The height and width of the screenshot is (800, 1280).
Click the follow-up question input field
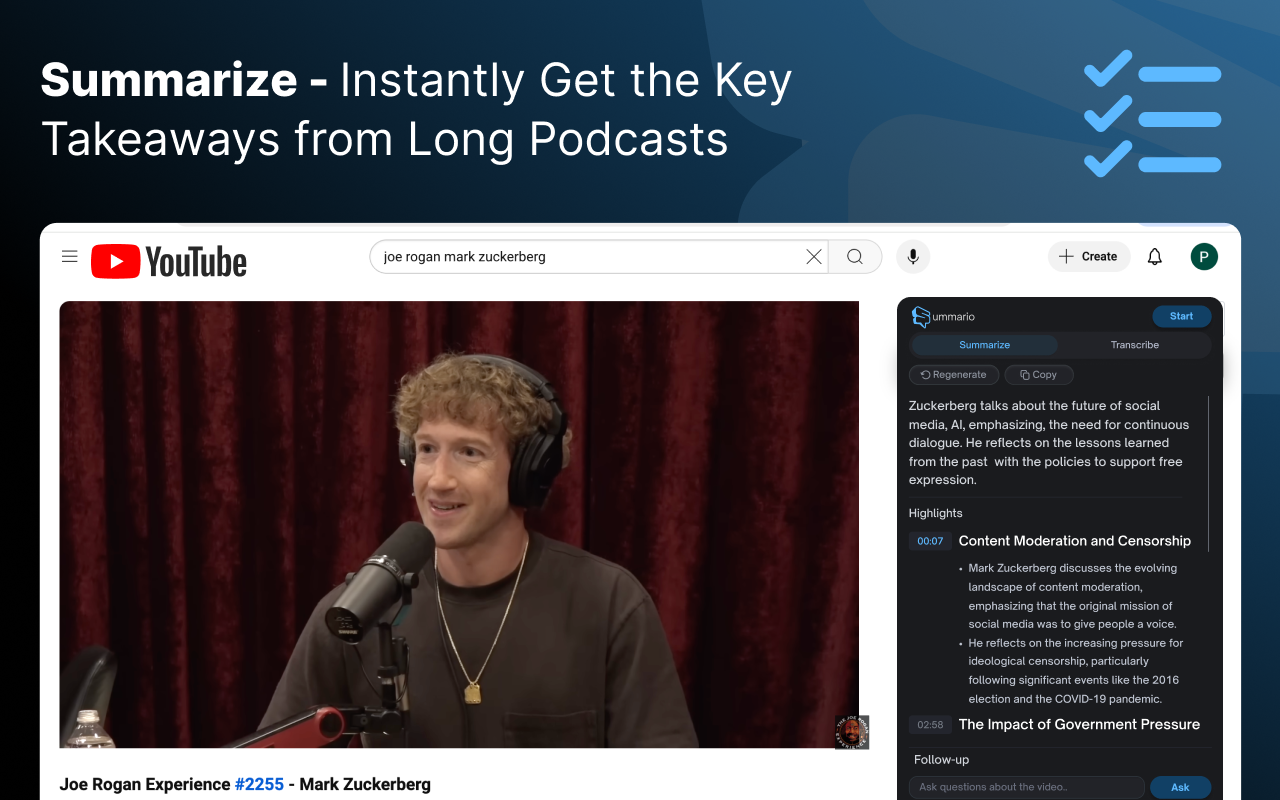coord(1026,787)
